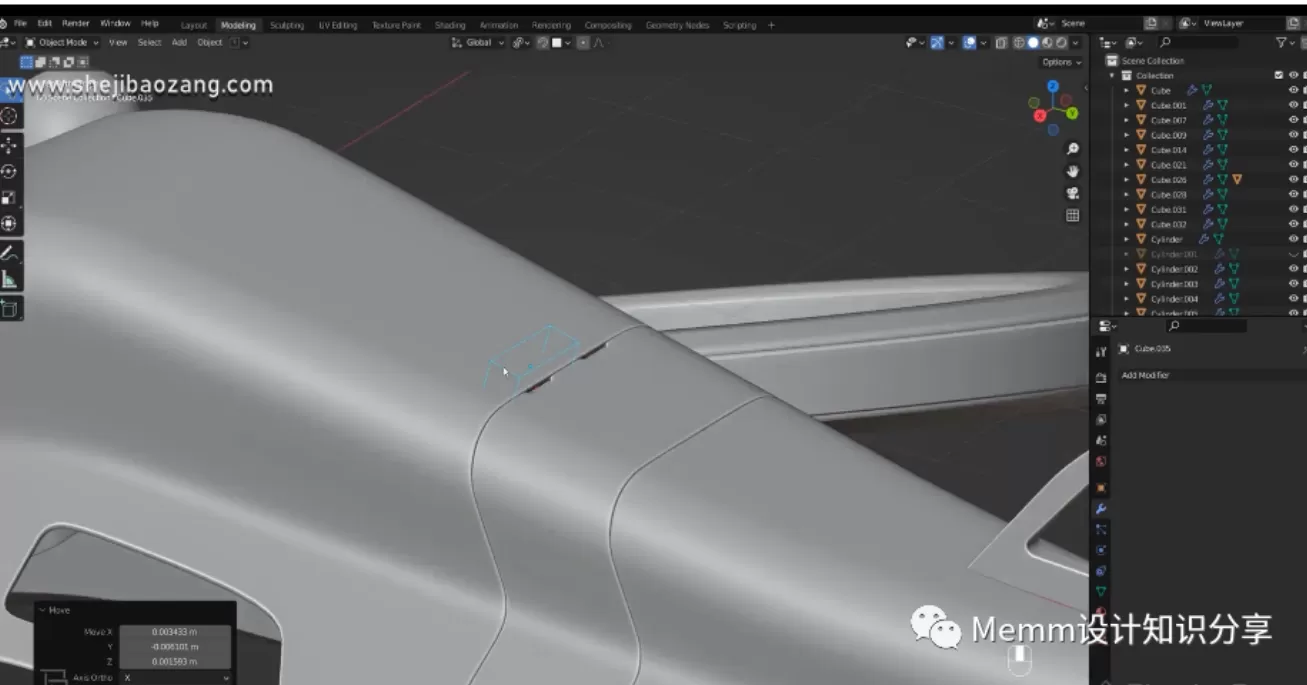Open the Render menu
Image resolution: width=1307 pixels, height=685 pixels.
(x=76, y=23)
